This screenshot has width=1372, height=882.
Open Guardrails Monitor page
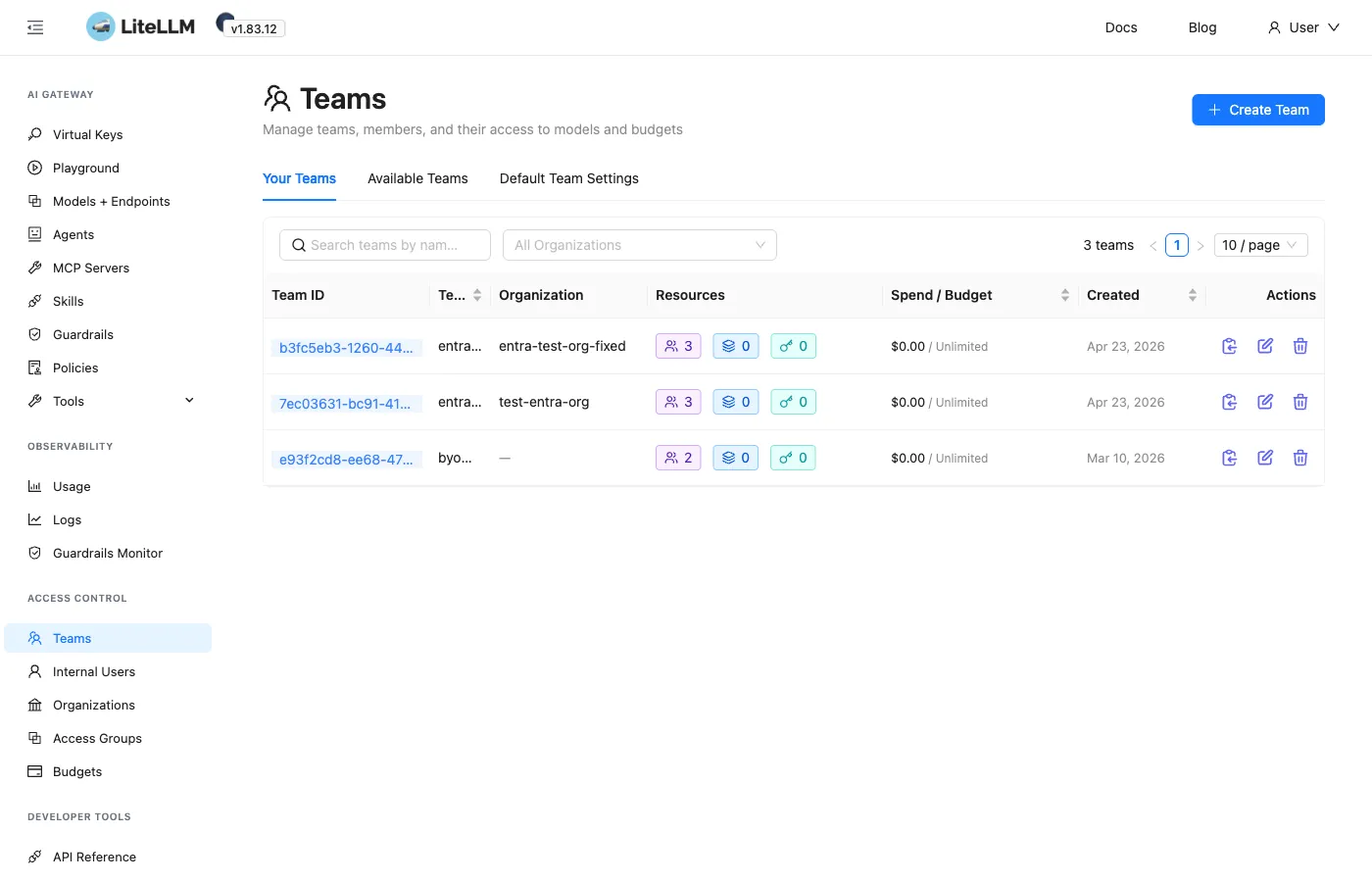(108, 553)
